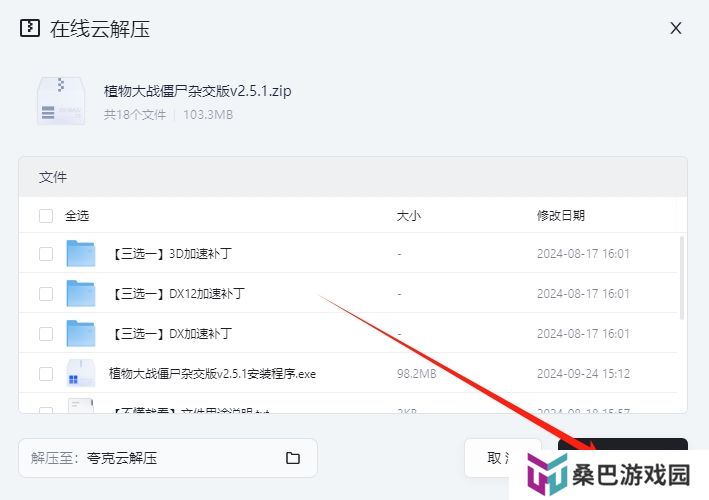Check the 【三选一】3D加速补丁 folder checkbox
Image resolution: width=709 pixels, height=500 pixels.
46,254
